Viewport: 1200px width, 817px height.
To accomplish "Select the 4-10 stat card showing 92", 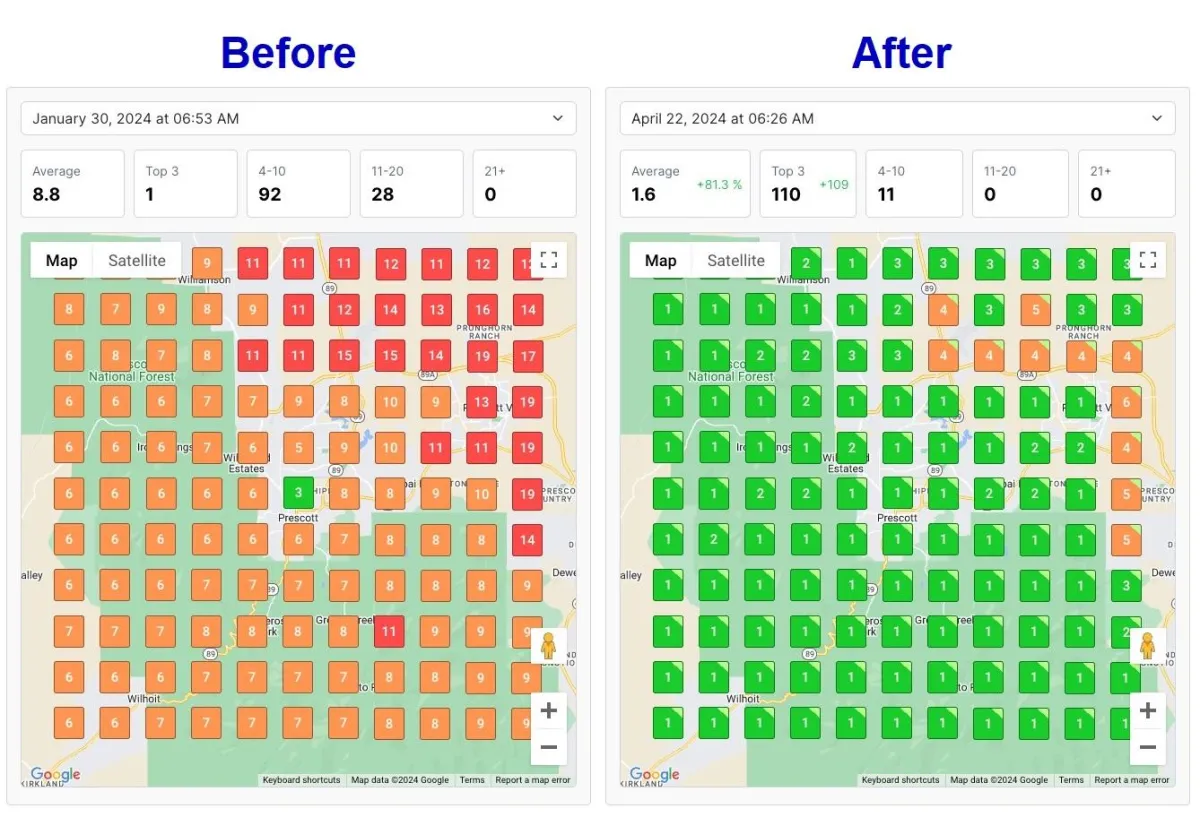I will tap(299, 184).
